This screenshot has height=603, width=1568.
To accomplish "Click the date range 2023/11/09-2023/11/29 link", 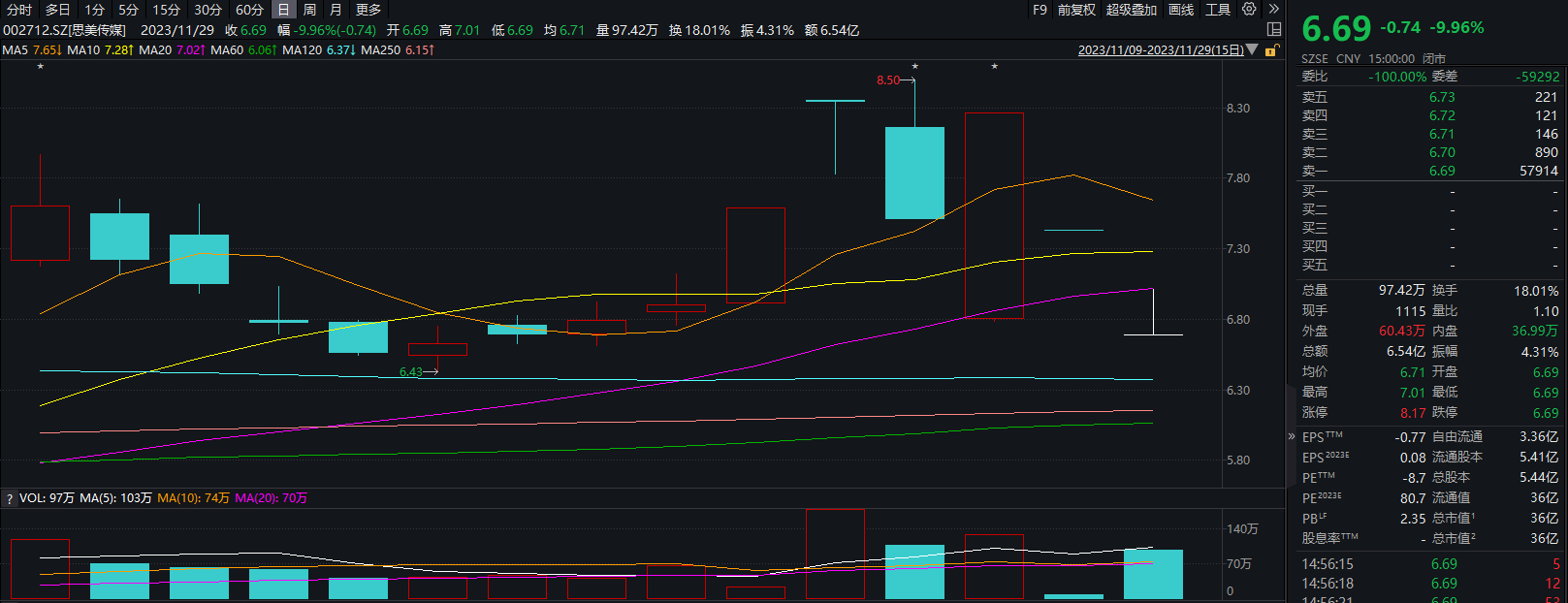I will [1161, 49].
